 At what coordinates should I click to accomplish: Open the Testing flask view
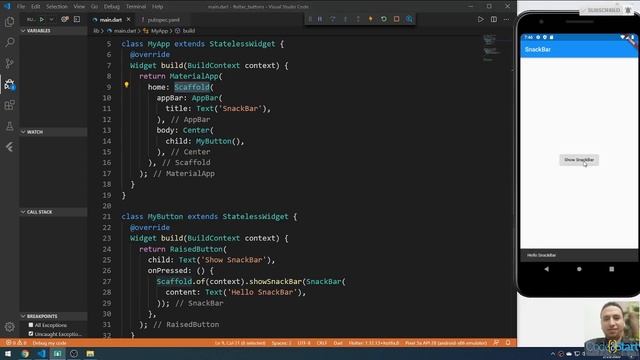[9, 126]
